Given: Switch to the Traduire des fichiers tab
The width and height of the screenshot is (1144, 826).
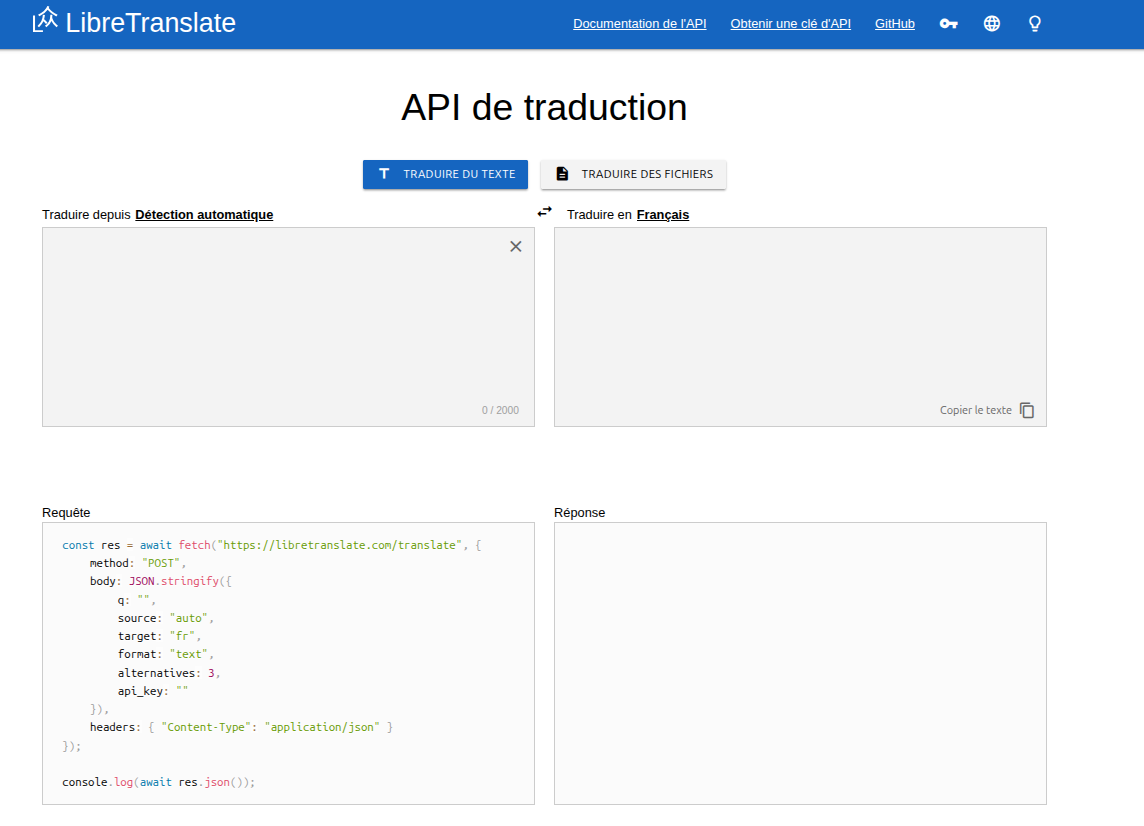Looking at the screenshot, I should tap(633, 174).
